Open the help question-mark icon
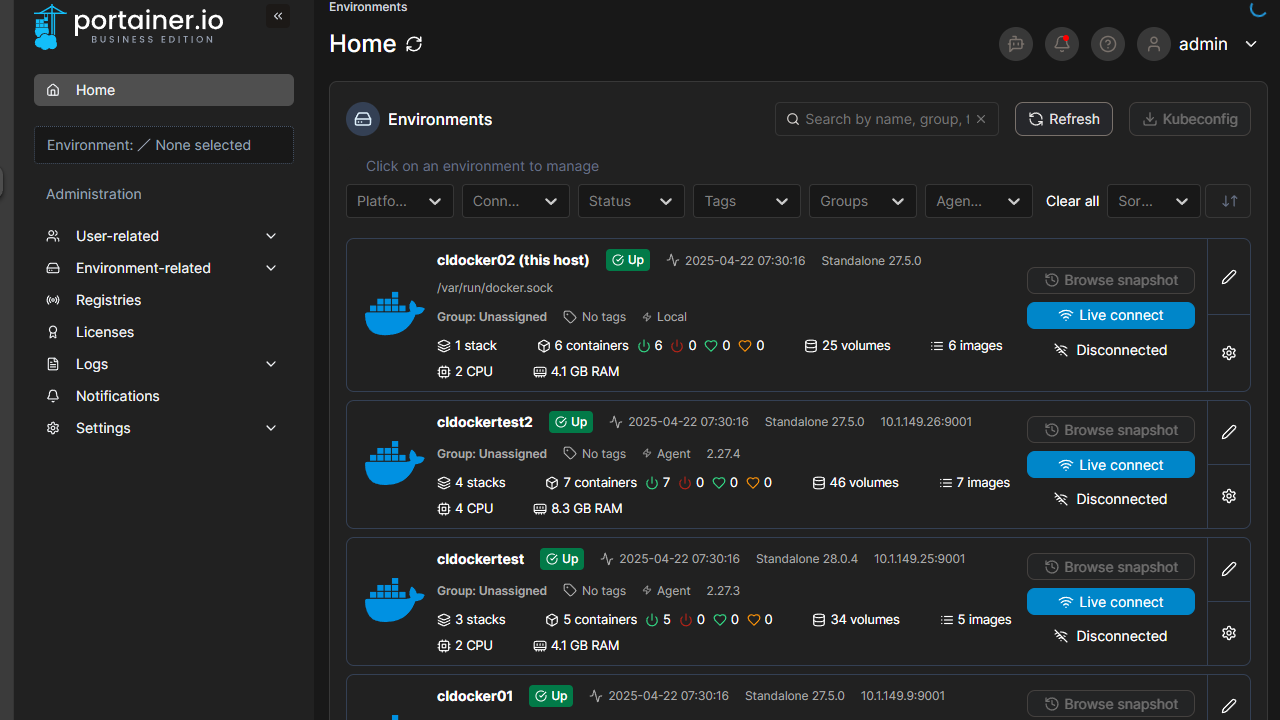Screen dimensions: 1280x720 pos(1108,44)
